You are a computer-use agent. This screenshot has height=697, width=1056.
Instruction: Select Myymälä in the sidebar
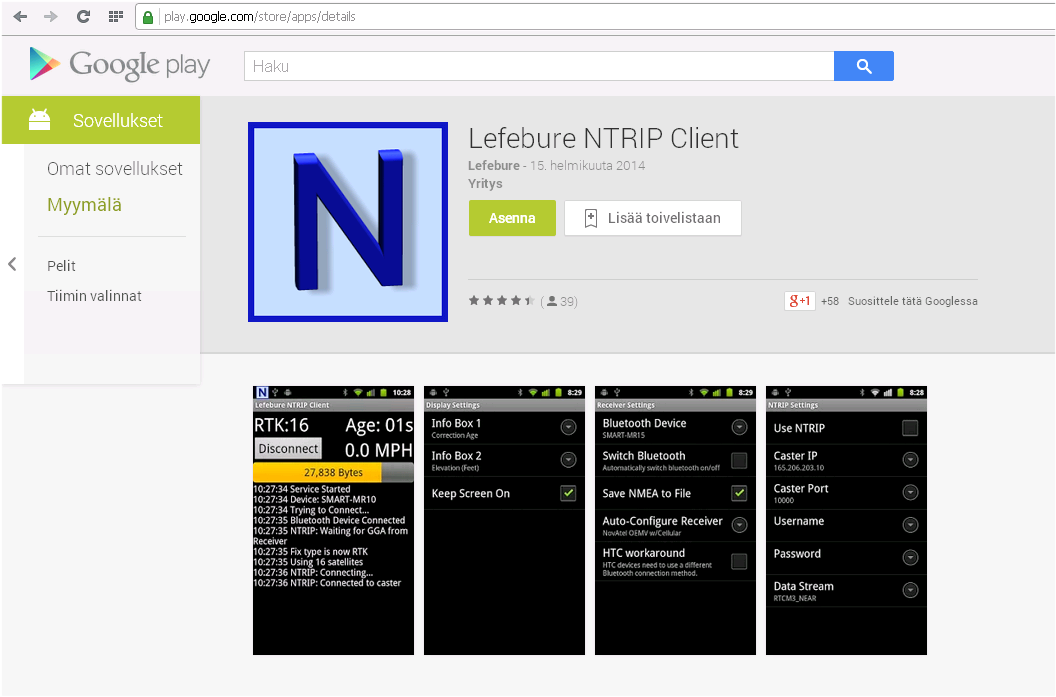pyautogui.click(x=84, y=205)
